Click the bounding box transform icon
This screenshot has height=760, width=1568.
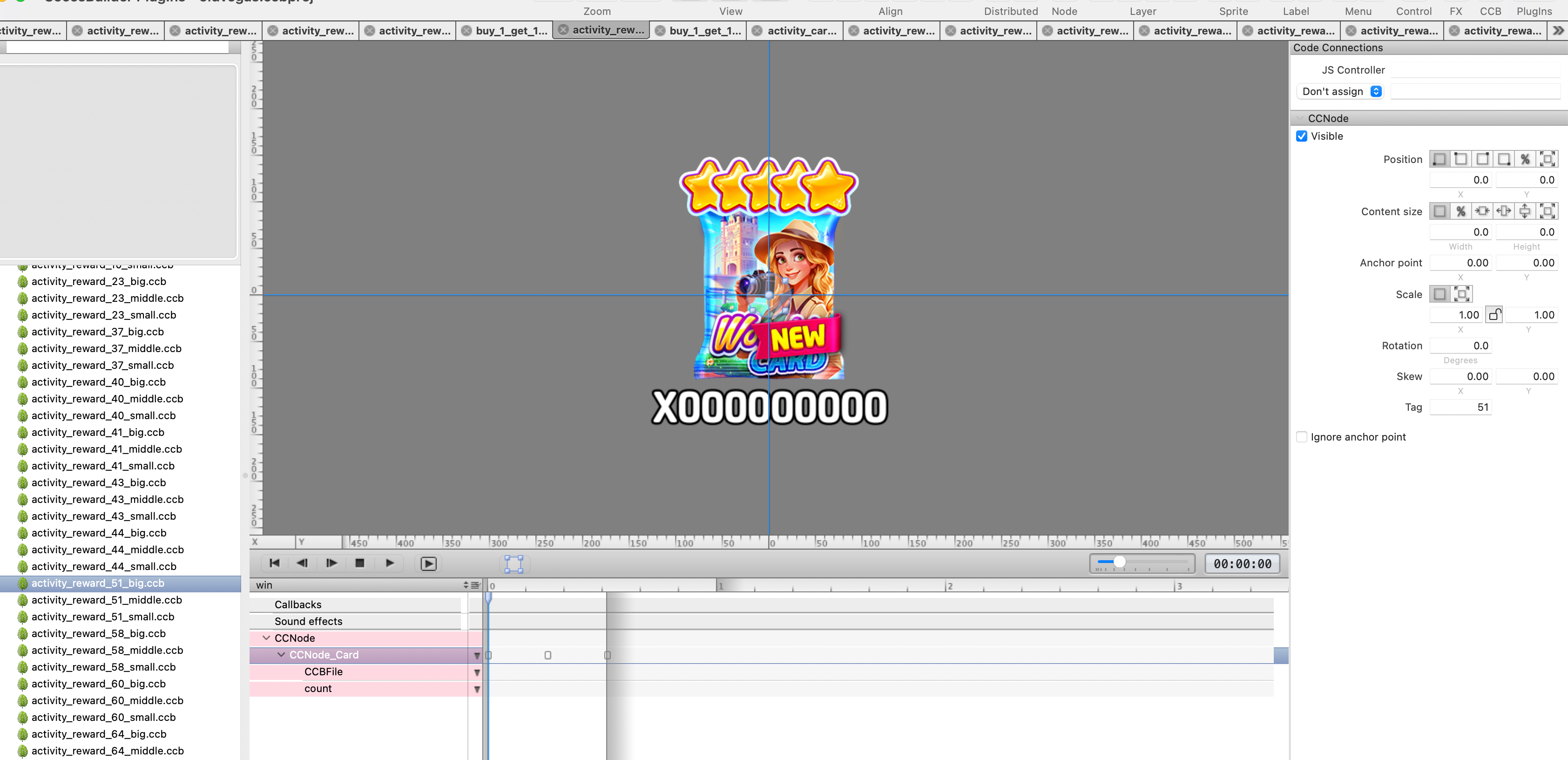pyautogui.click(x=514, y=564)
